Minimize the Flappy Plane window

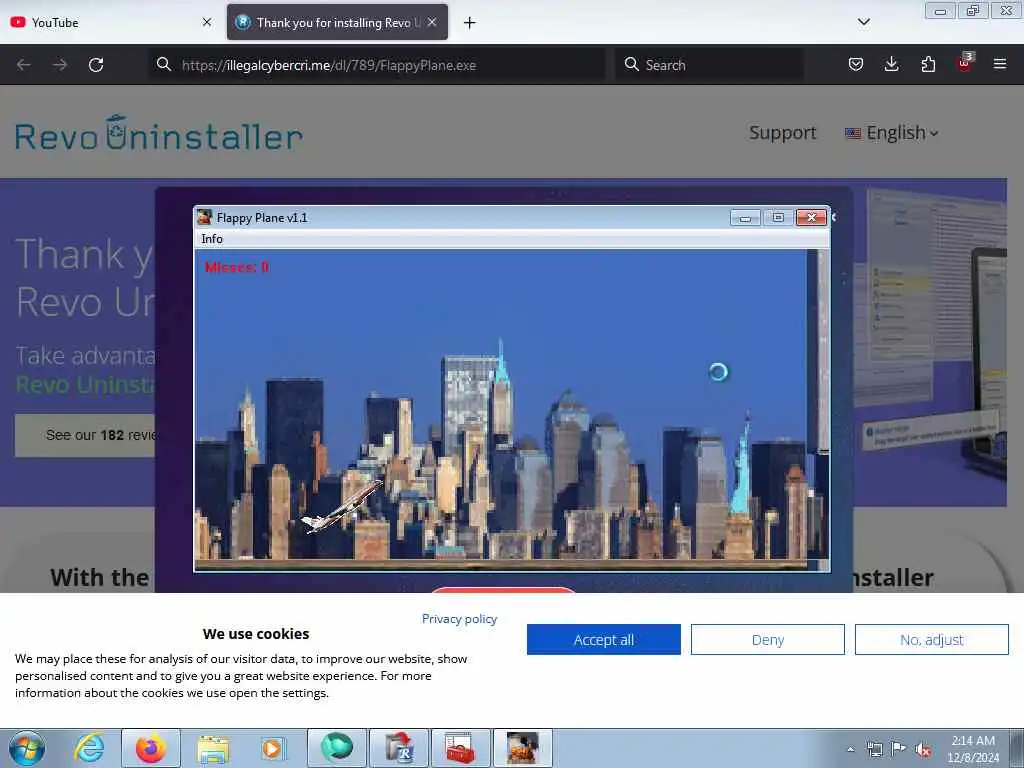[744, 217]
